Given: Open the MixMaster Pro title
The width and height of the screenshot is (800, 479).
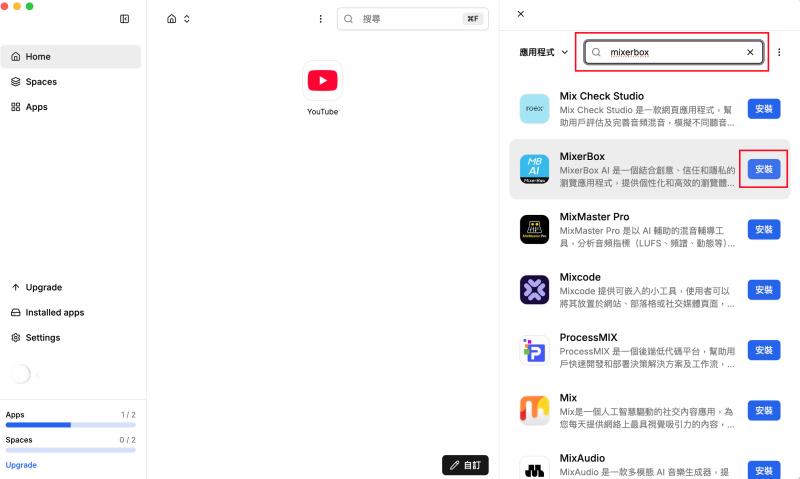Looking at the screenshot, I should (x=594, y=216).
